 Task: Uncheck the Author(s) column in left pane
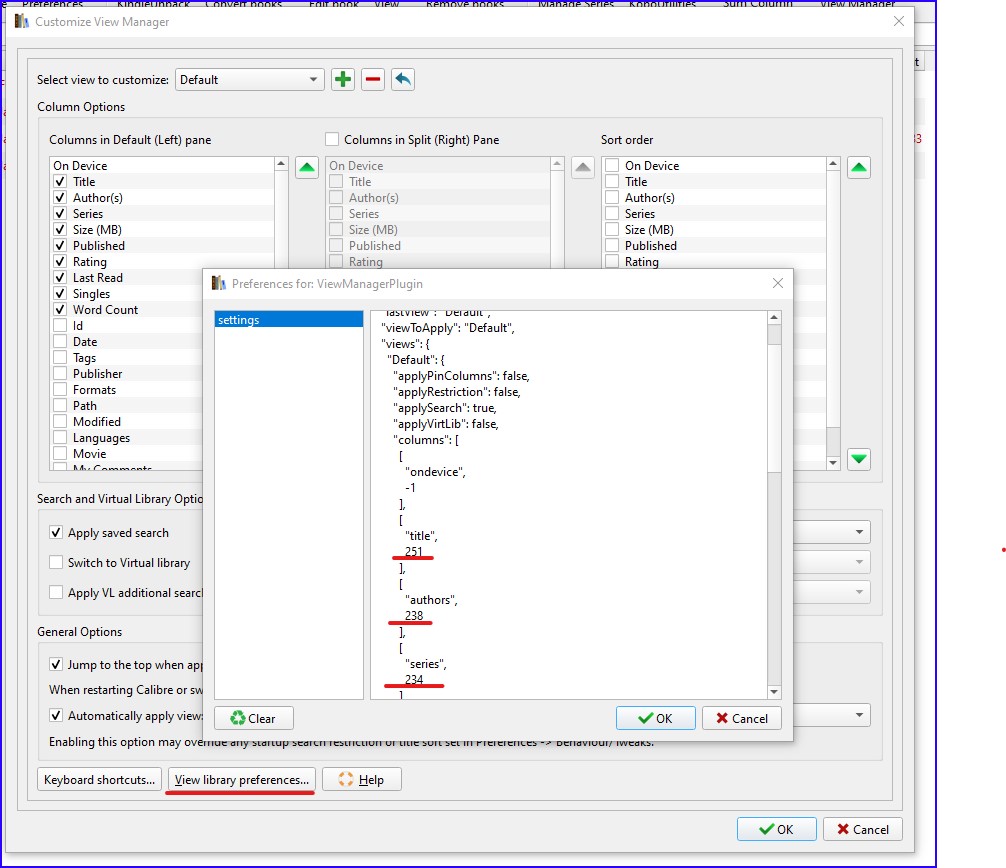pos(60,198)
